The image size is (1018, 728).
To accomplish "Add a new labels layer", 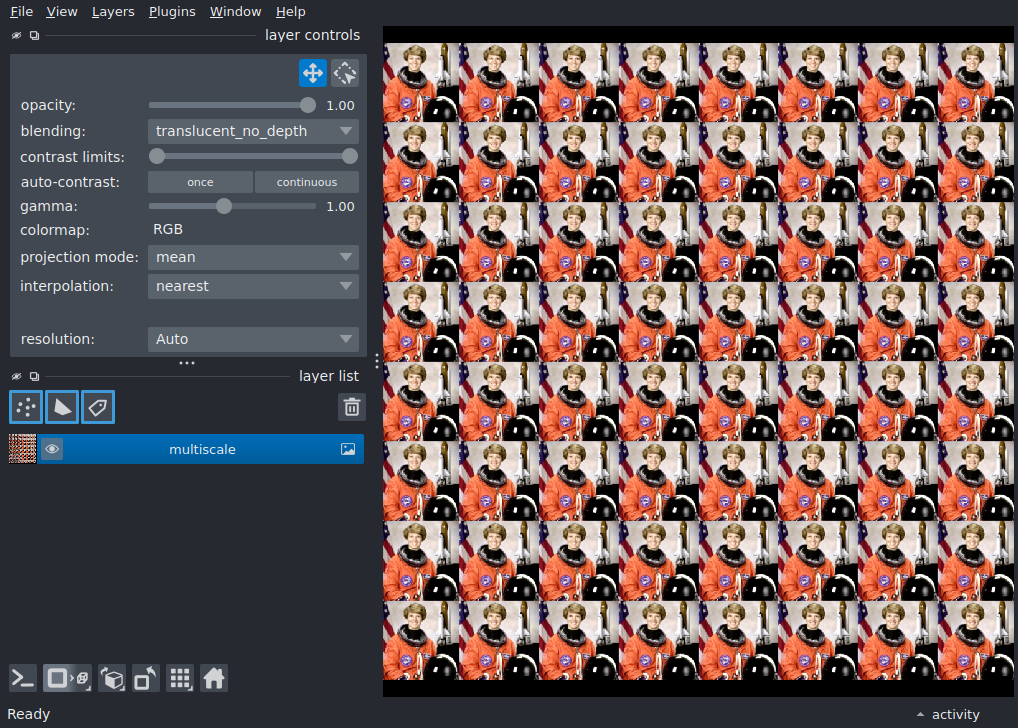I will coord(98,407).
